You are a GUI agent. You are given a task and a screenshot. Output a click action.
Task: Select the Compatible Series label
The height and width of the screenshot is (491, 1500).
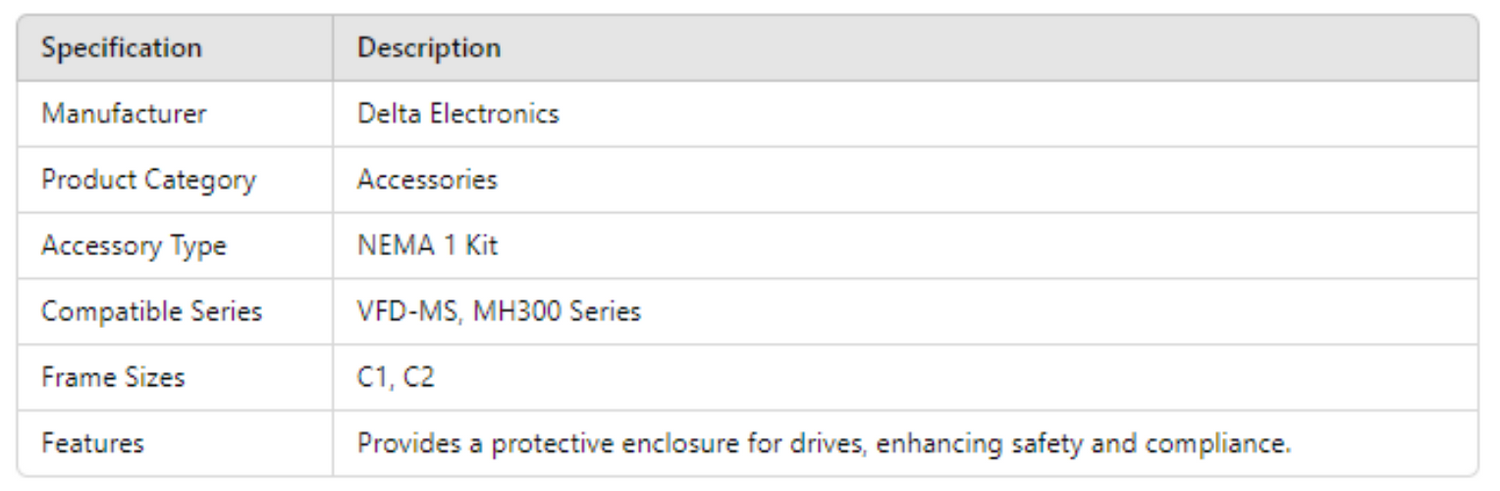pyautogui.click(x=151, y=312)
